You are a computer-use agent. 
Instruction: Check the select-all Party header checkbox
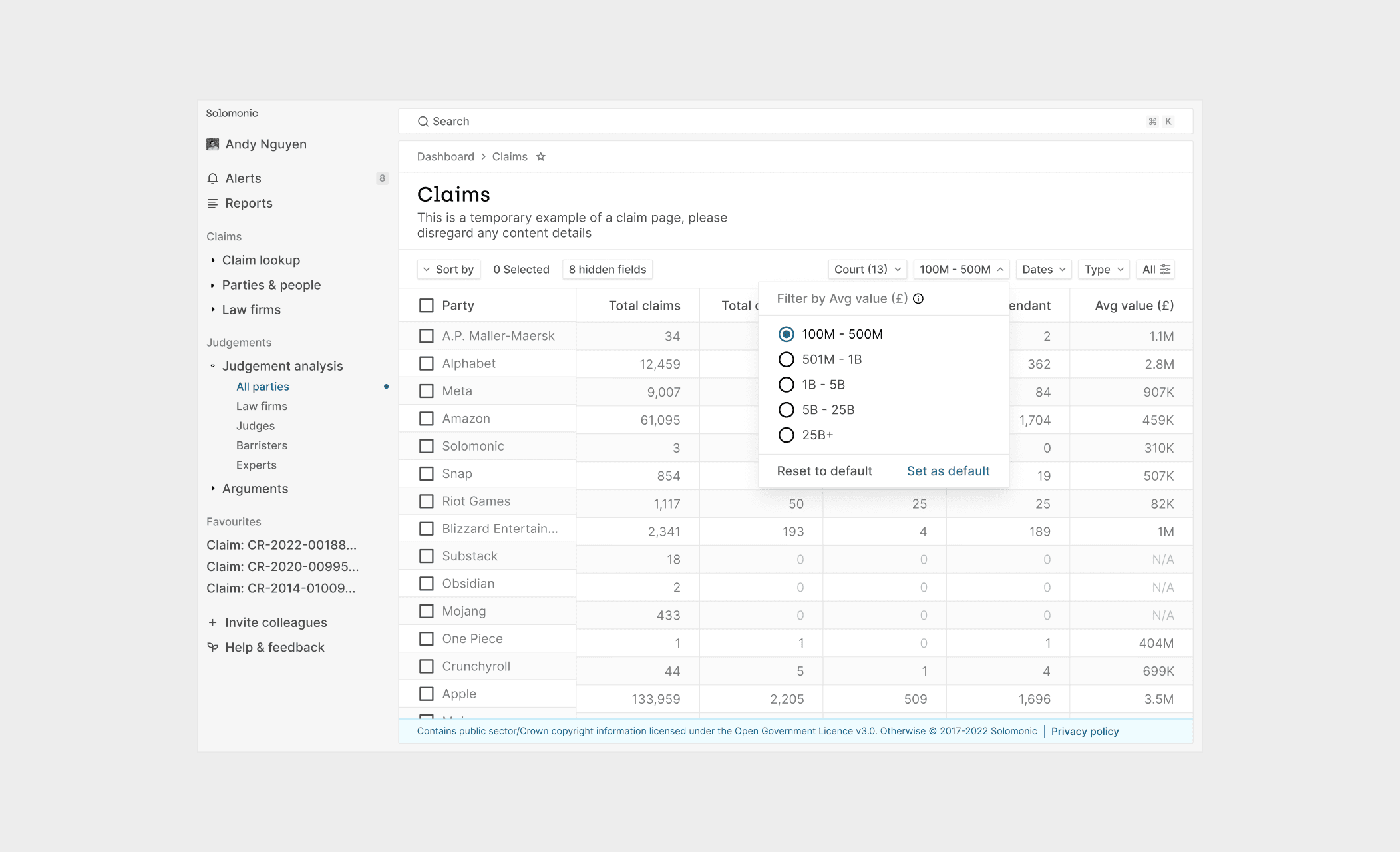[x=427, y=306]
